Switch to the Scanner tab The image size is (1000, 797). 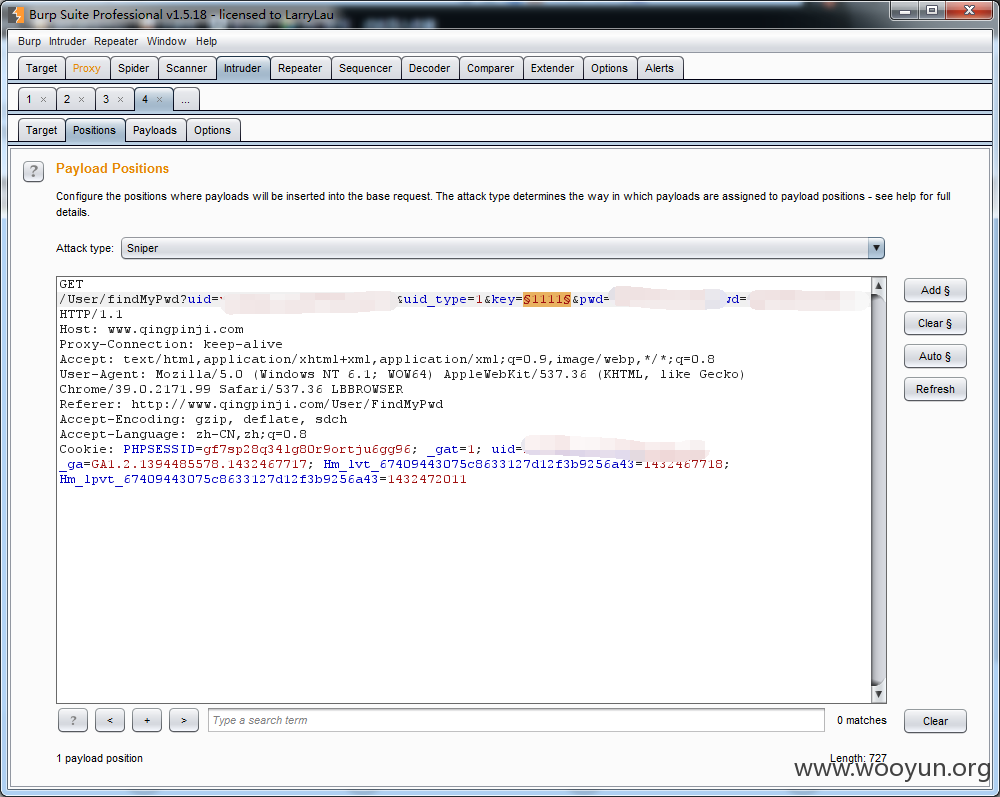186,68
